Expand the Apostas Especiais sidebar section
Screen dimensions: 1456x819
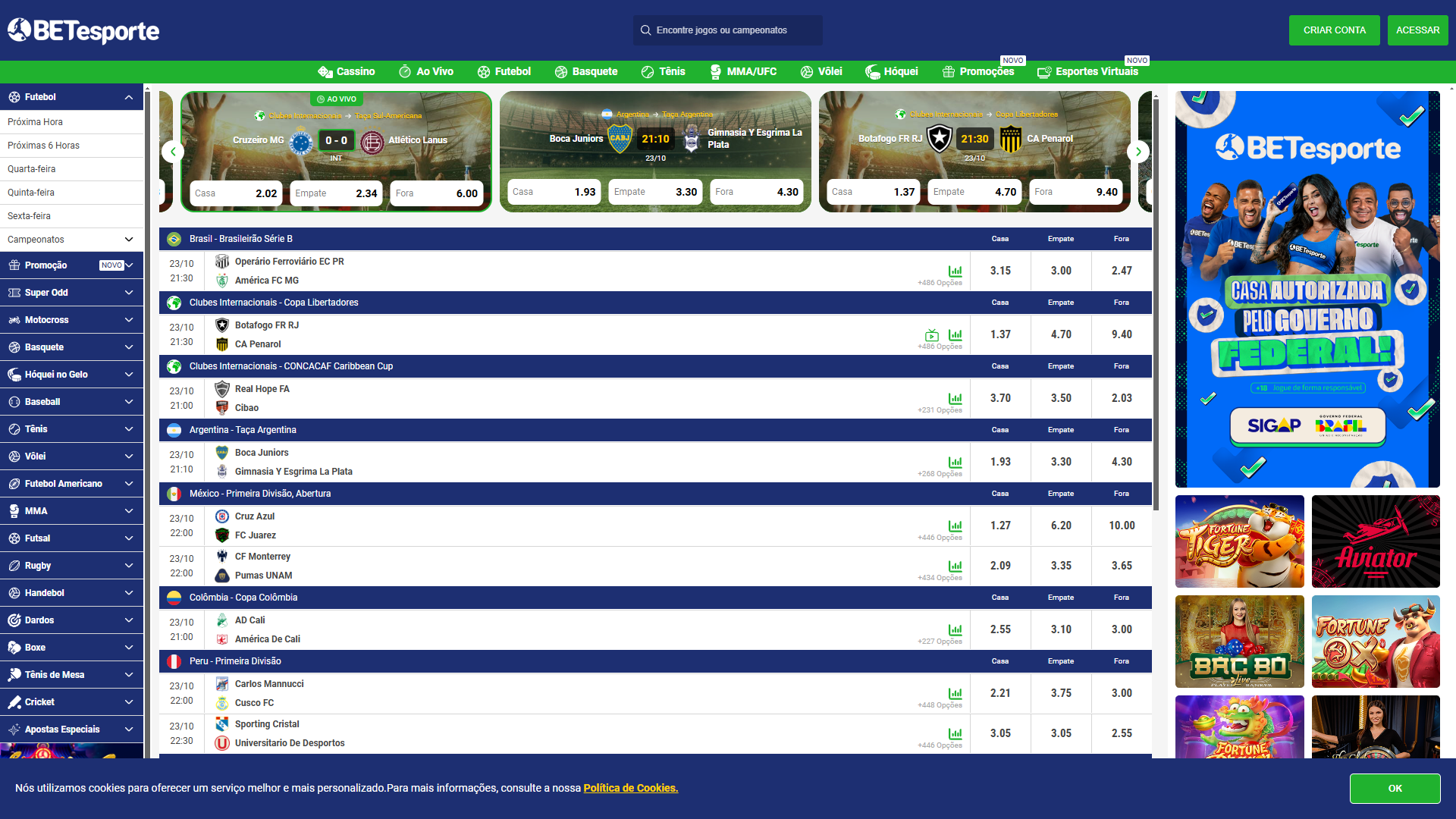pyautogui.click(x=129, y=730)
